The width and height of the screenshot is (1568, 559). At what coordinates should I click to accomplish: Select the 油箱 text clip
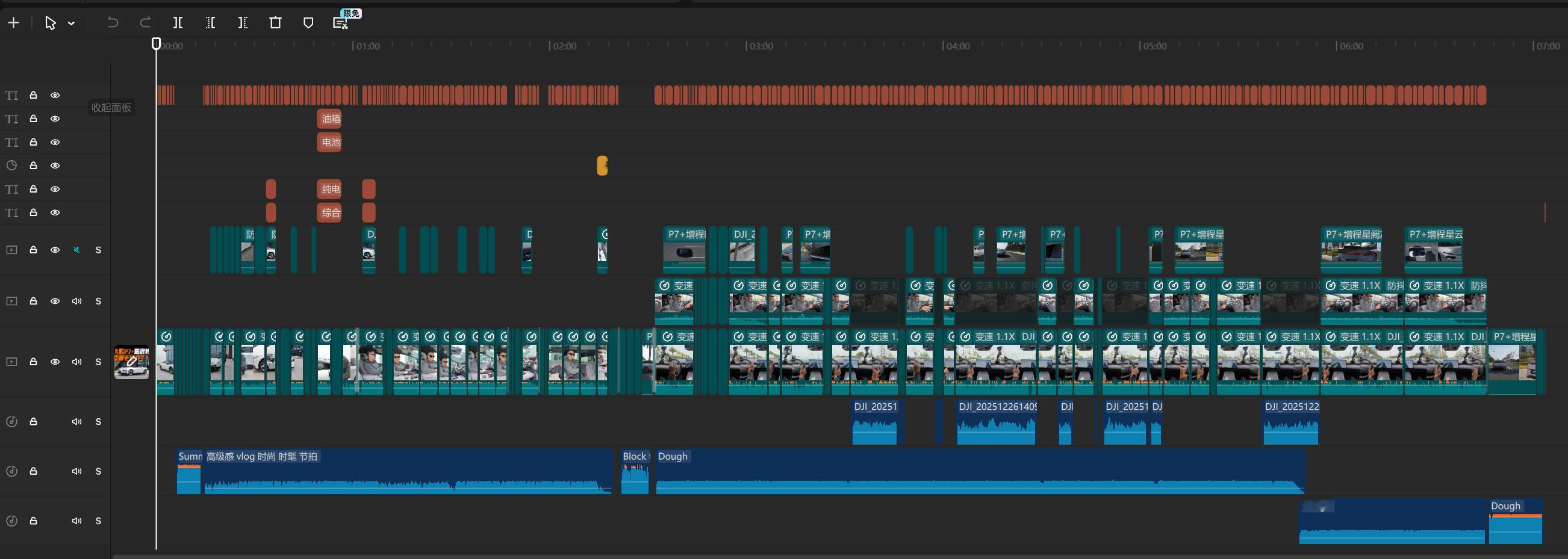click(329, 119)
